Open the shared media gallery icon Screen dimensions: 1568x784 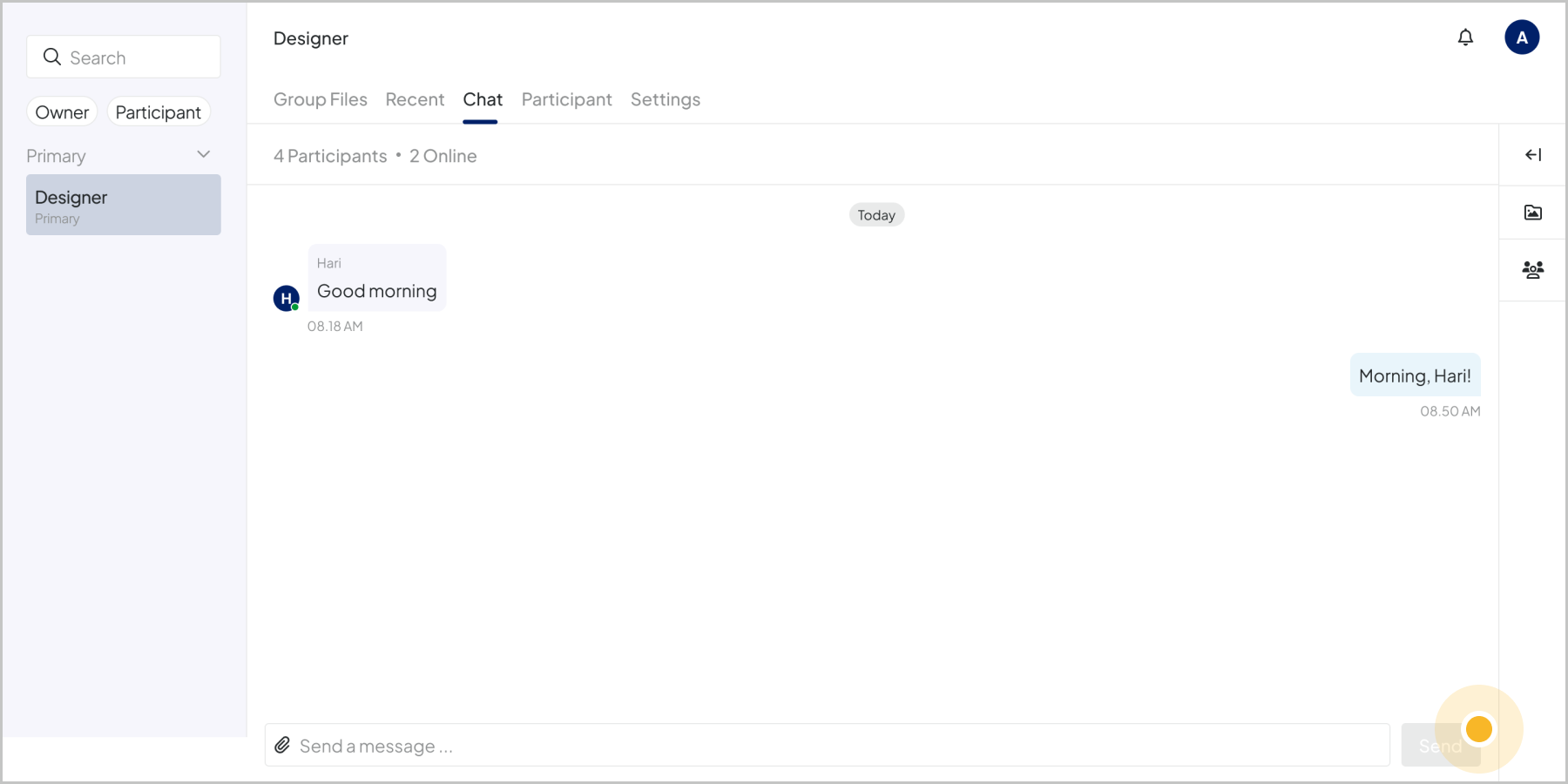[1532, 213]
